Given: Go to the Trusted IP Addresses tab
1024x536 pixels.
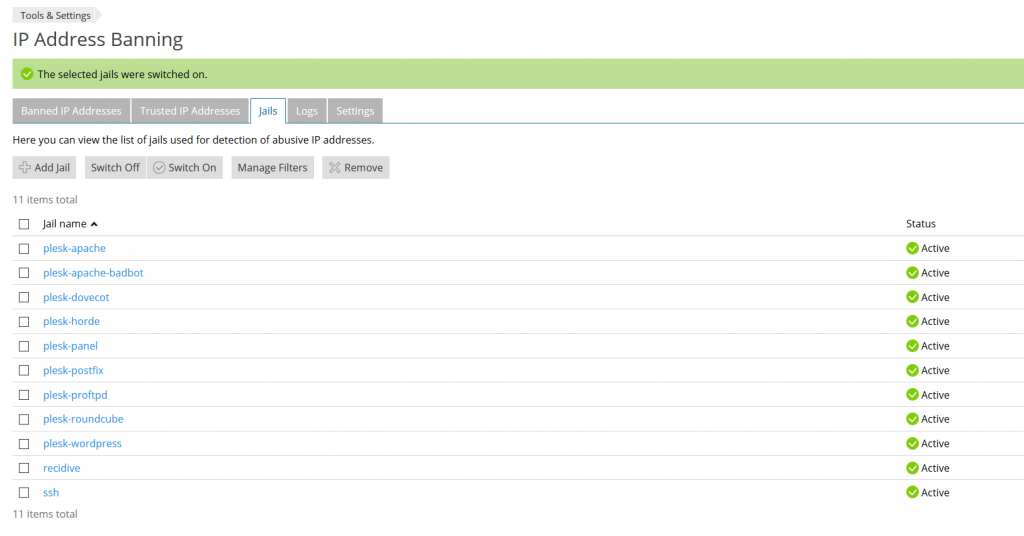Looking at the screenshot, I should [x=190, y=111].
